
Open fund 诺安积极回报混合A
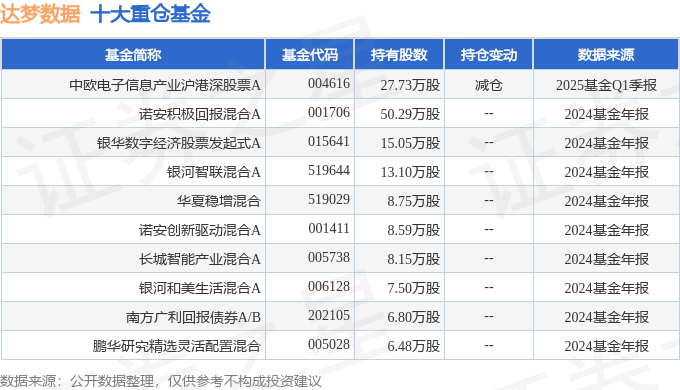[199, 114]
